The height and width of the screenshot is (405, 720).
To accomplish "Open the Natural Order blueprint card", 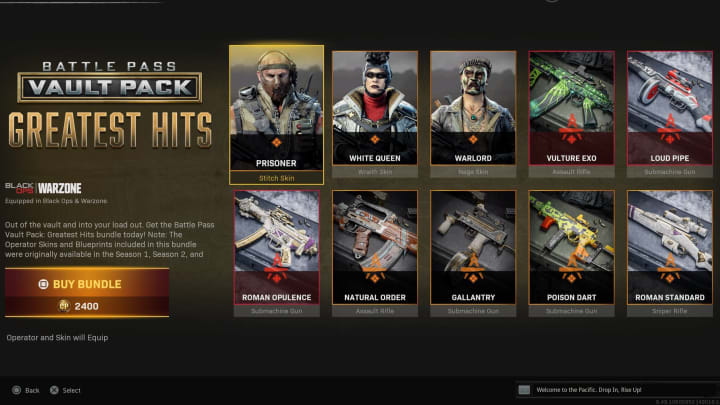I will 375,253.
